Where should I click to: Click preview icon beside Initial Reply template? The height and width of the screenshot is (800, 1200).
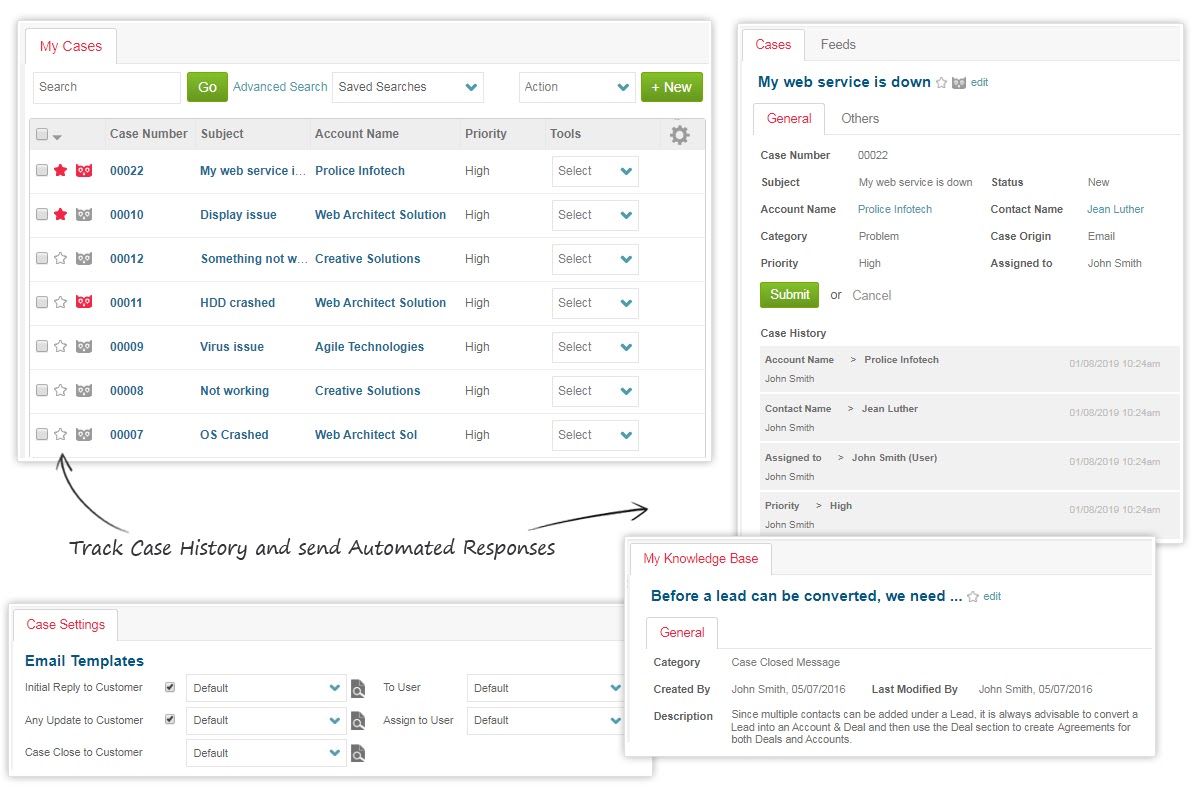click(x=358, y=688)
